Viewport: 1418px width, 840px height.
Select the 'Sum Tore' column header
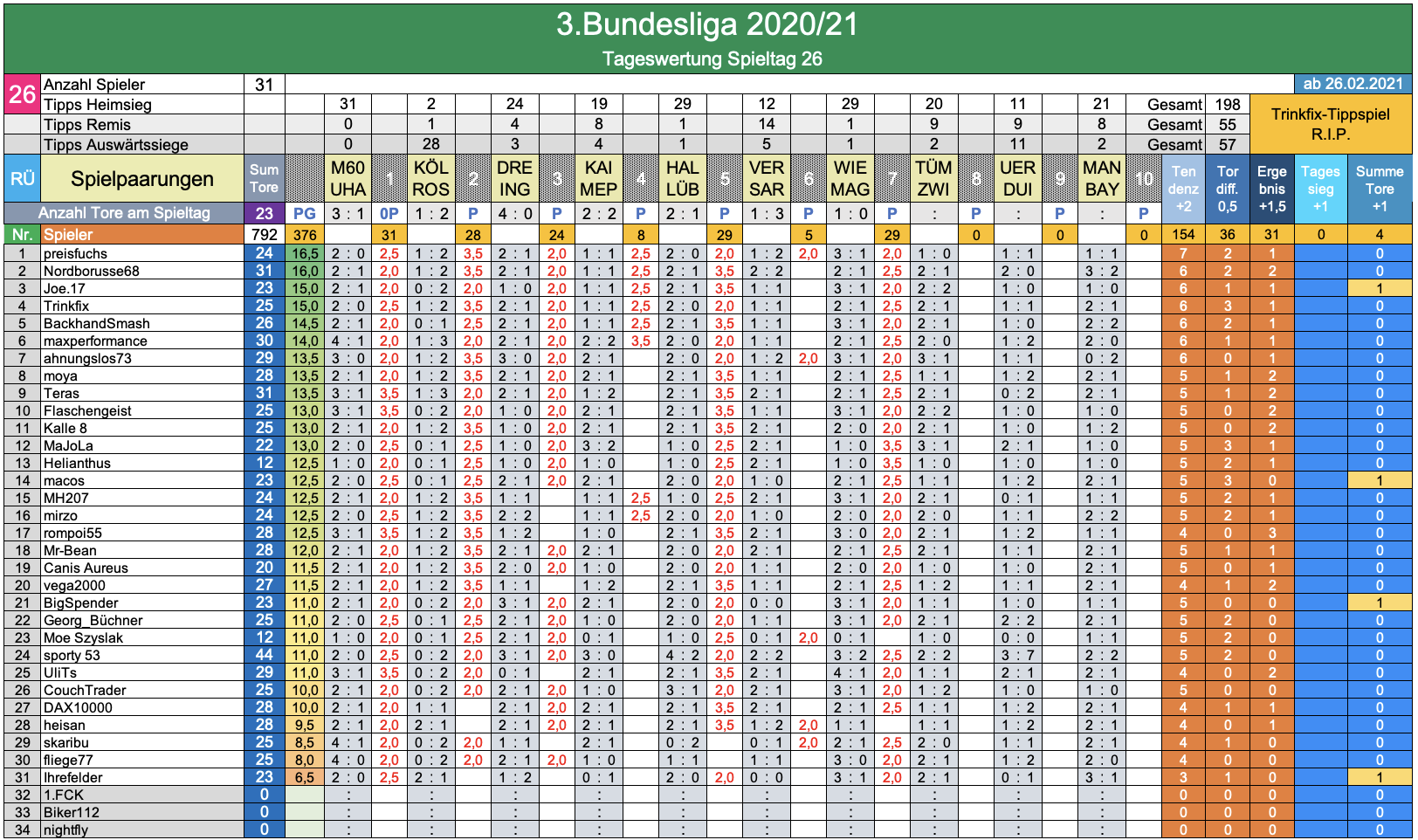pyautogui.click(x=265, y=179)
